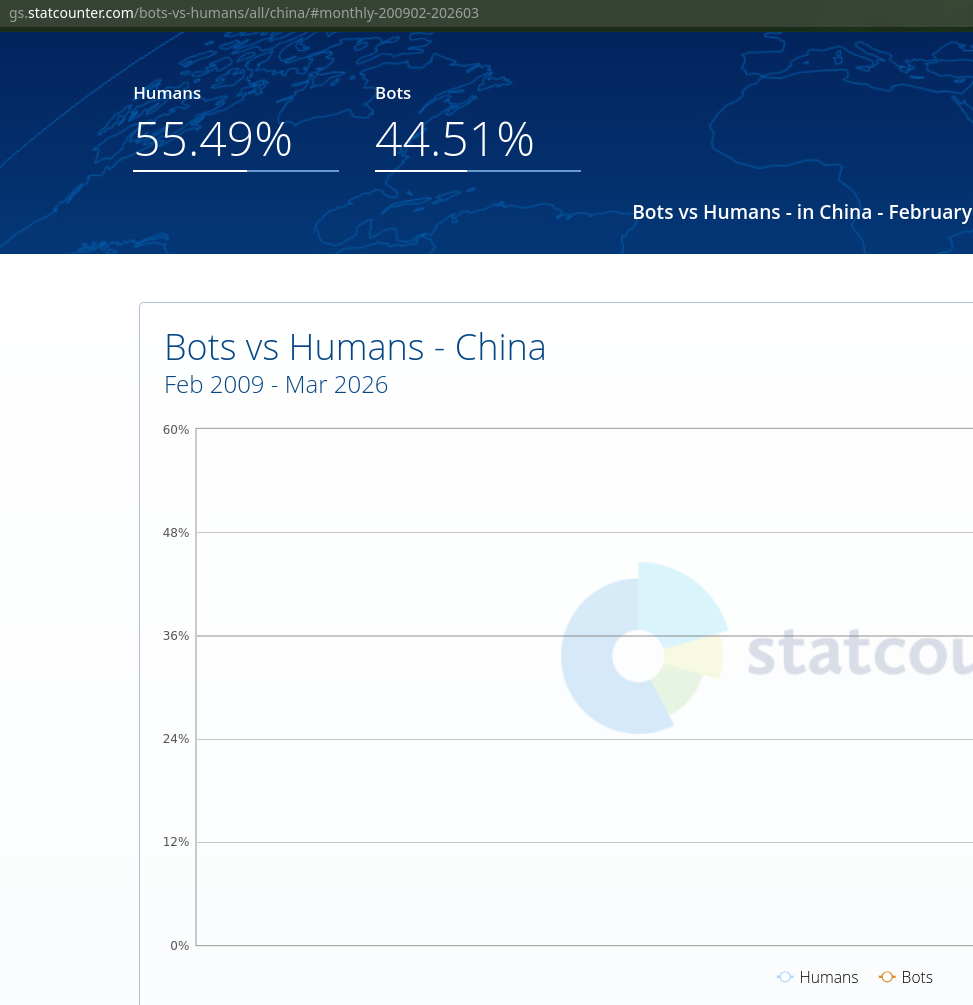The image size is (973, 1005).
Task: Click the chart title 'Bots vs Humans - China'
Action: click(355, 347)
